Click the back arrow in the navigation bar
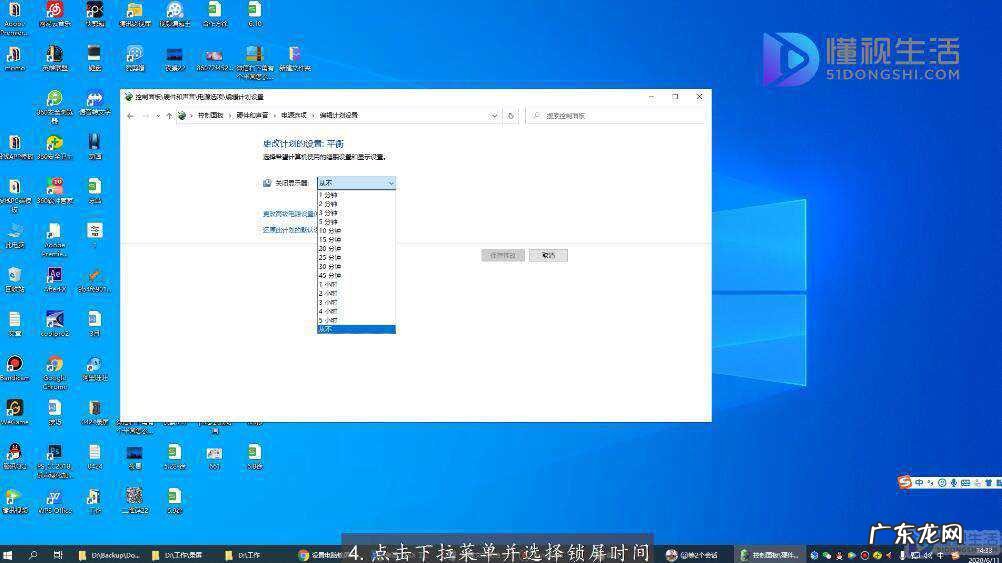 click(131, 116)
